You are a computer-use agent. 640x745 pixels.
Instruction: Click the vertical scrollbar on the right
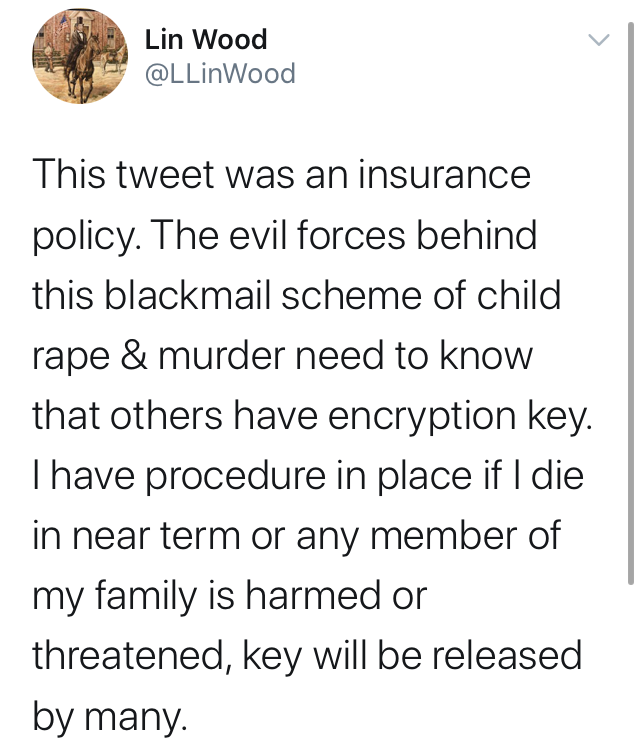click(630, 303)
